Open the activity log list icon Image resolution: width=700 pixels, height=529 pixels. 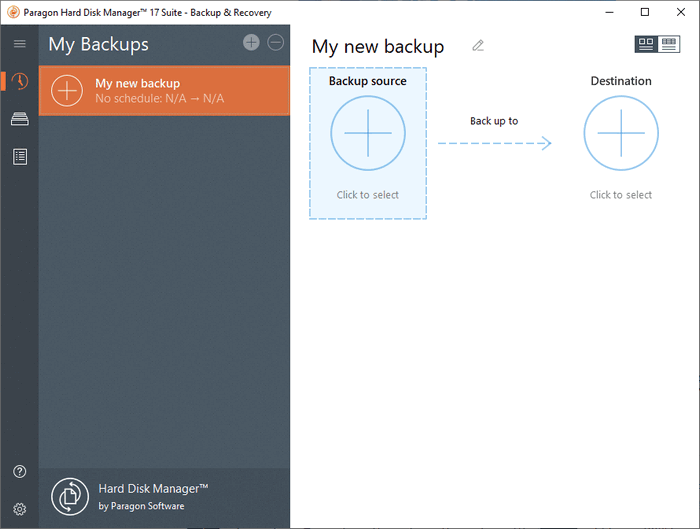click(20, 157)
